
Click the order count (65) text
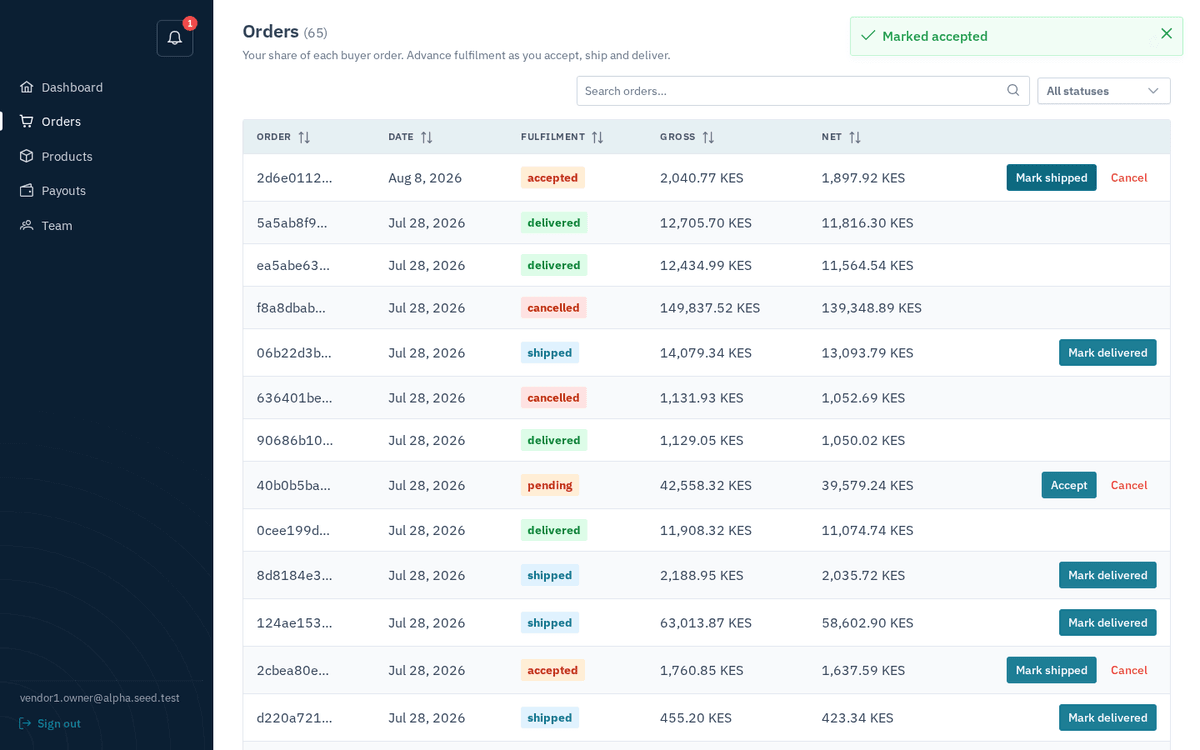point(315,33)
